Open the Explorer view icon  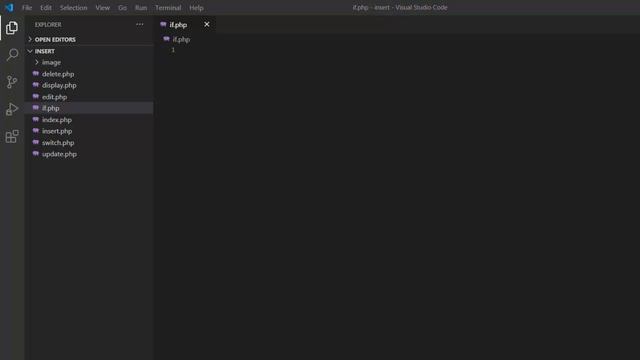[12, 28]
